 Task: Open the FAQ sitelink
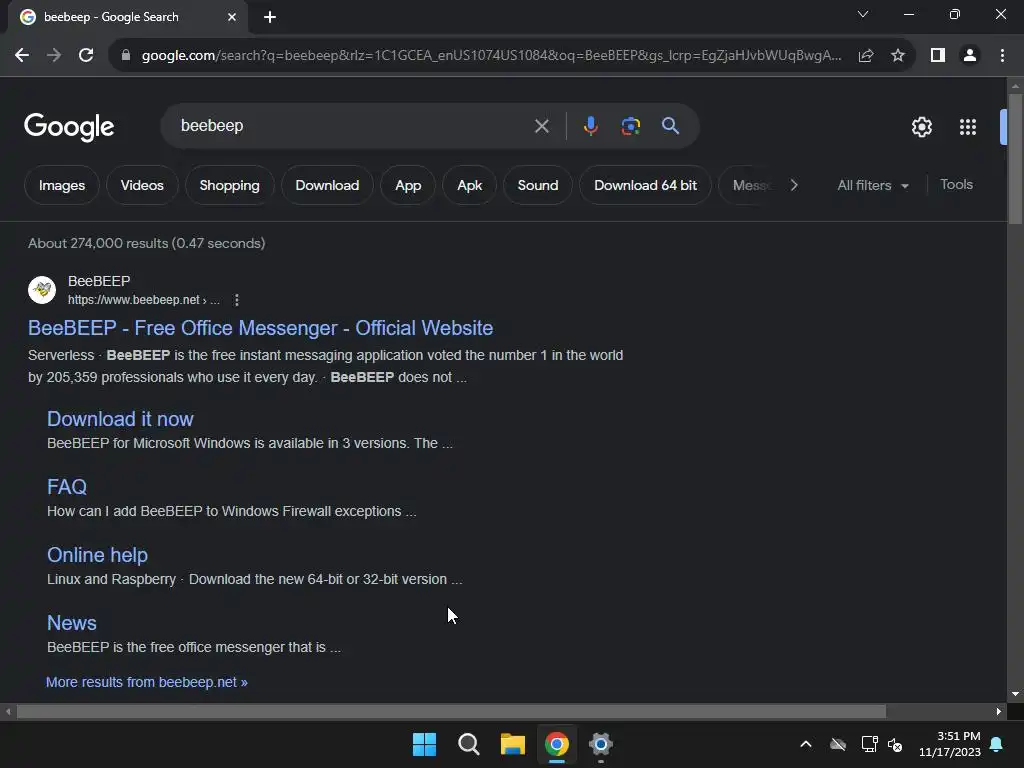(x=67, y=487)
